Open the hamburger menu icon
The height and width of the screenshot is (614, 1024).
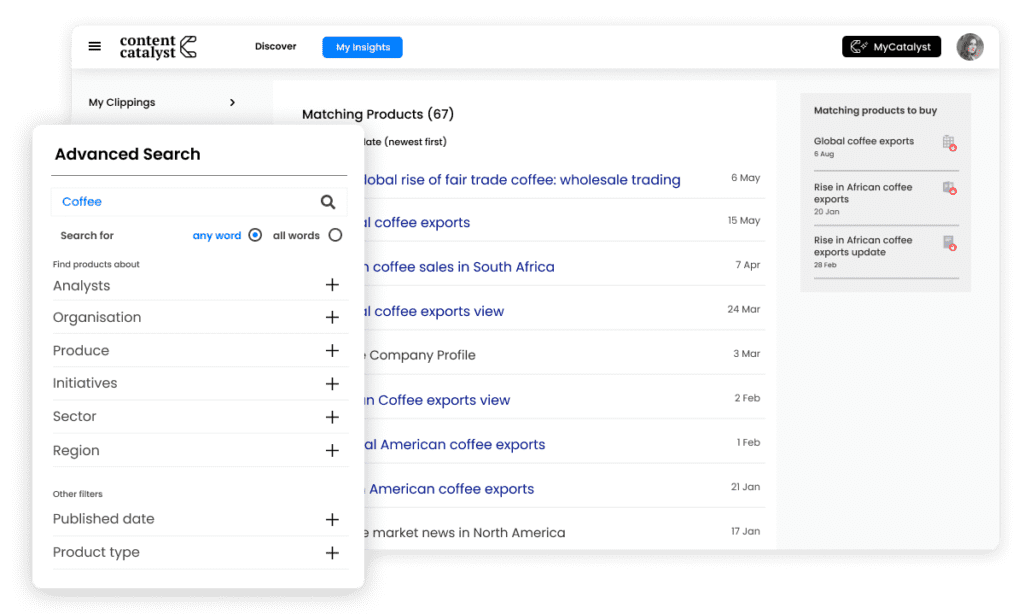[x=95, y=46]
